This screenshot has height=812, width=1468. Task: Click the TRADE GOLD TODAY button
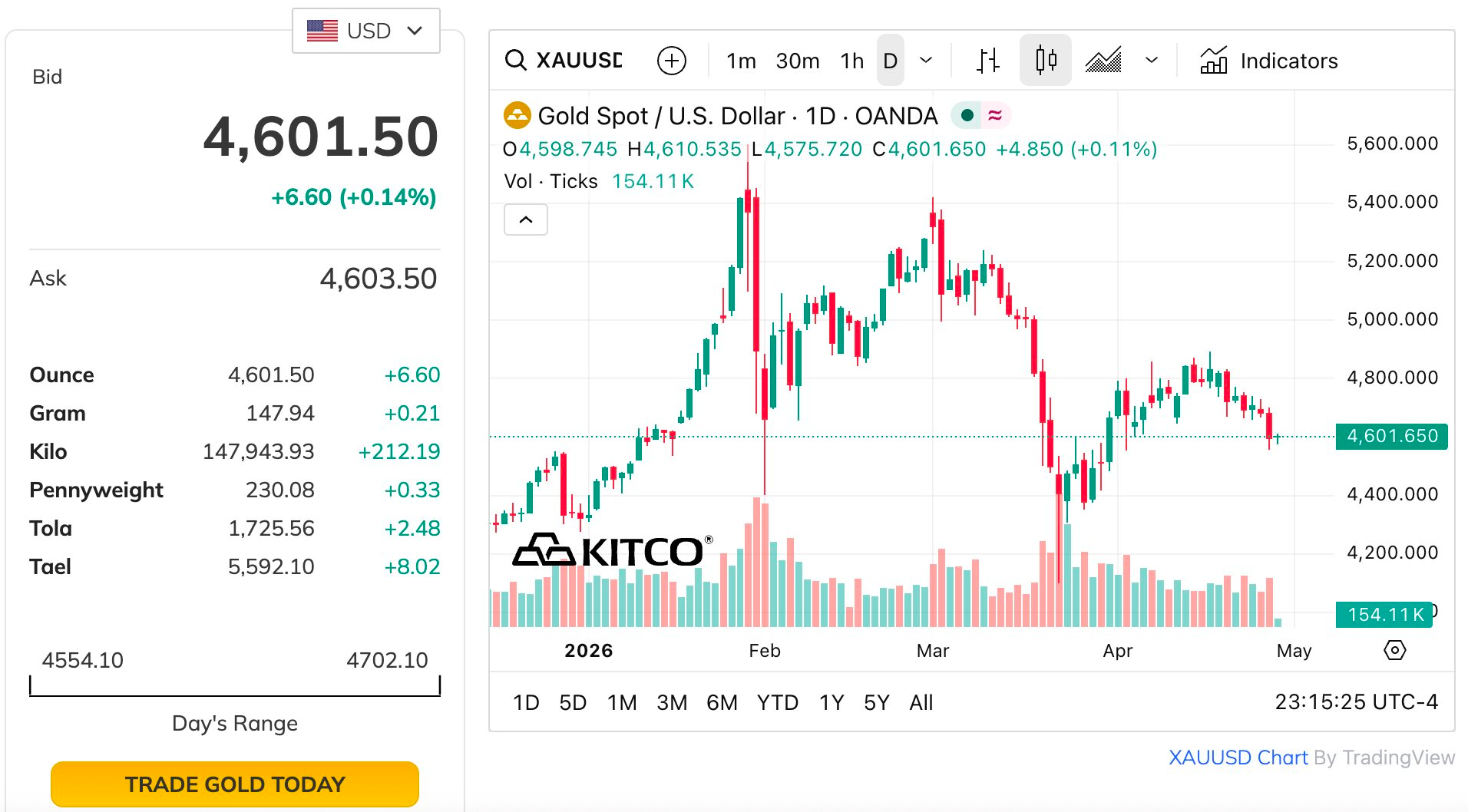(235, 784)
